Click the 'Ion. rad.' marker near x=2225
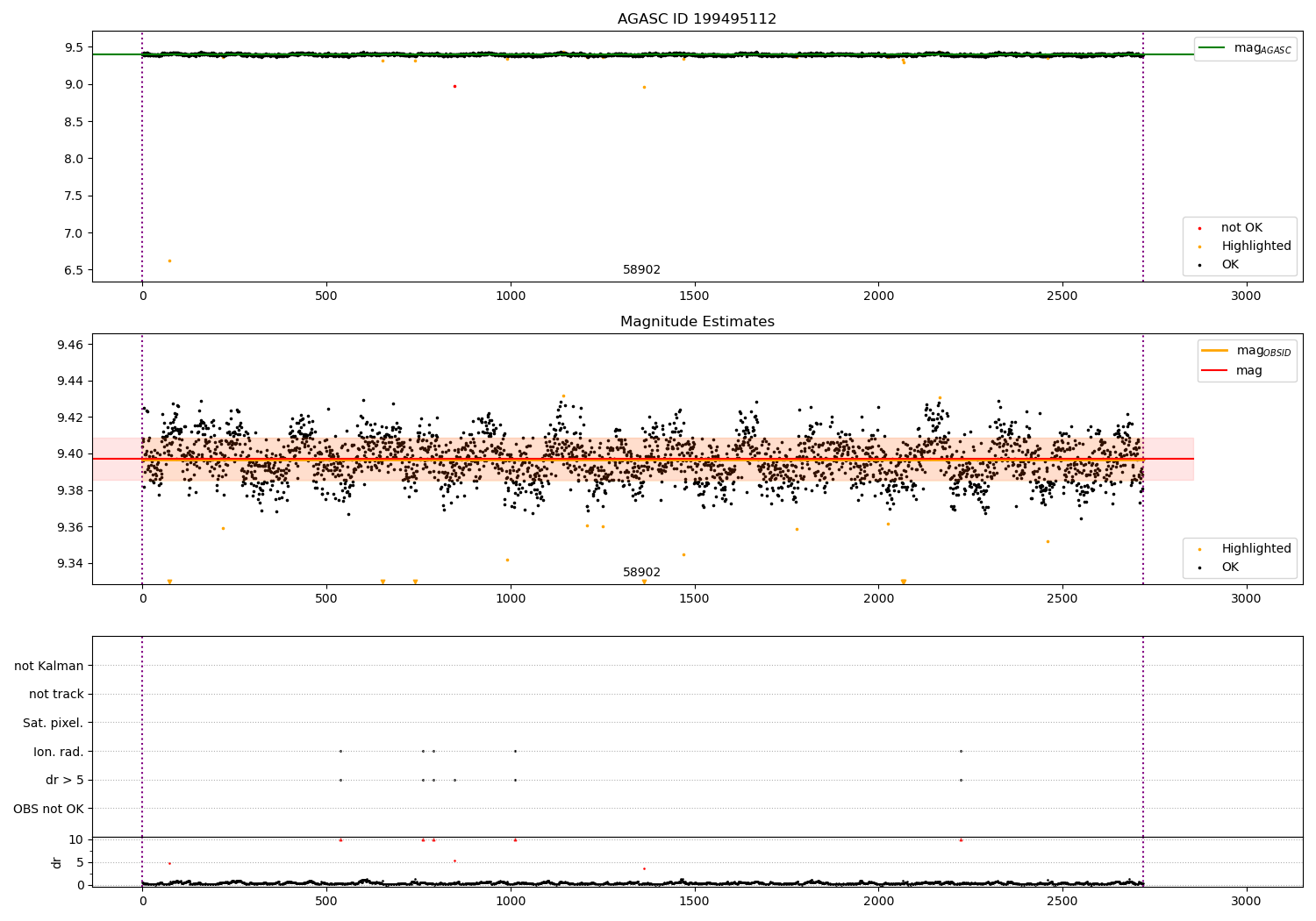The height and width of the screenshot is (921, 1316). 961,751
